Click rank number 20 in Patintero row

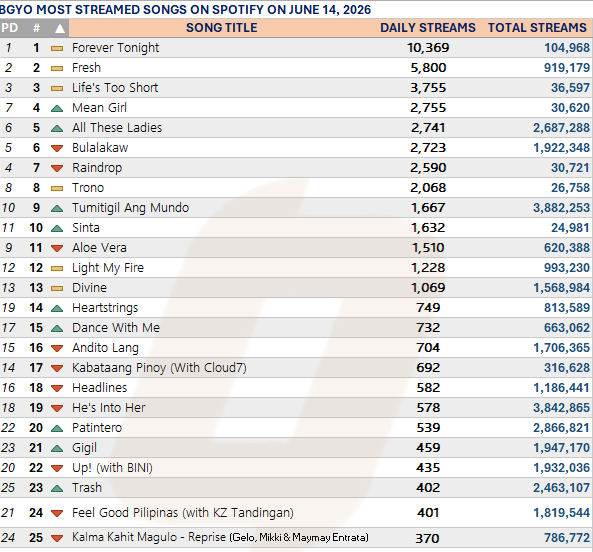click(36, 428)
